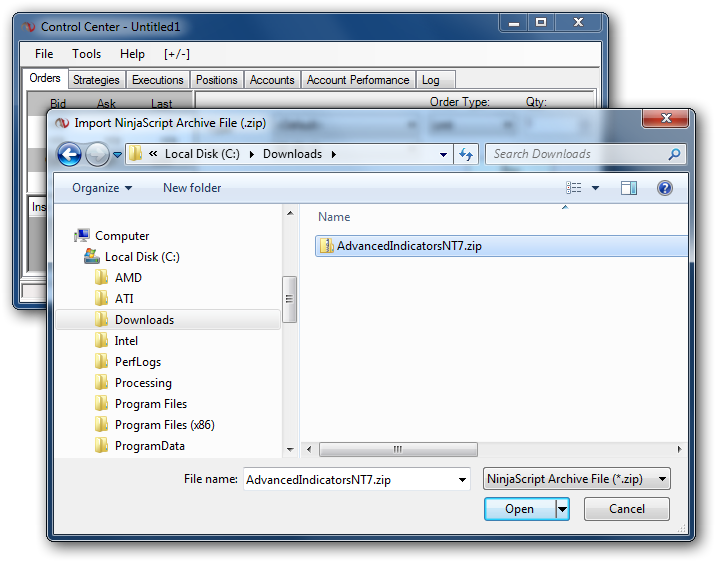Screen dimensions: 716x562
Task: Open the view options dropdown arrow
Action: (595, 188)
